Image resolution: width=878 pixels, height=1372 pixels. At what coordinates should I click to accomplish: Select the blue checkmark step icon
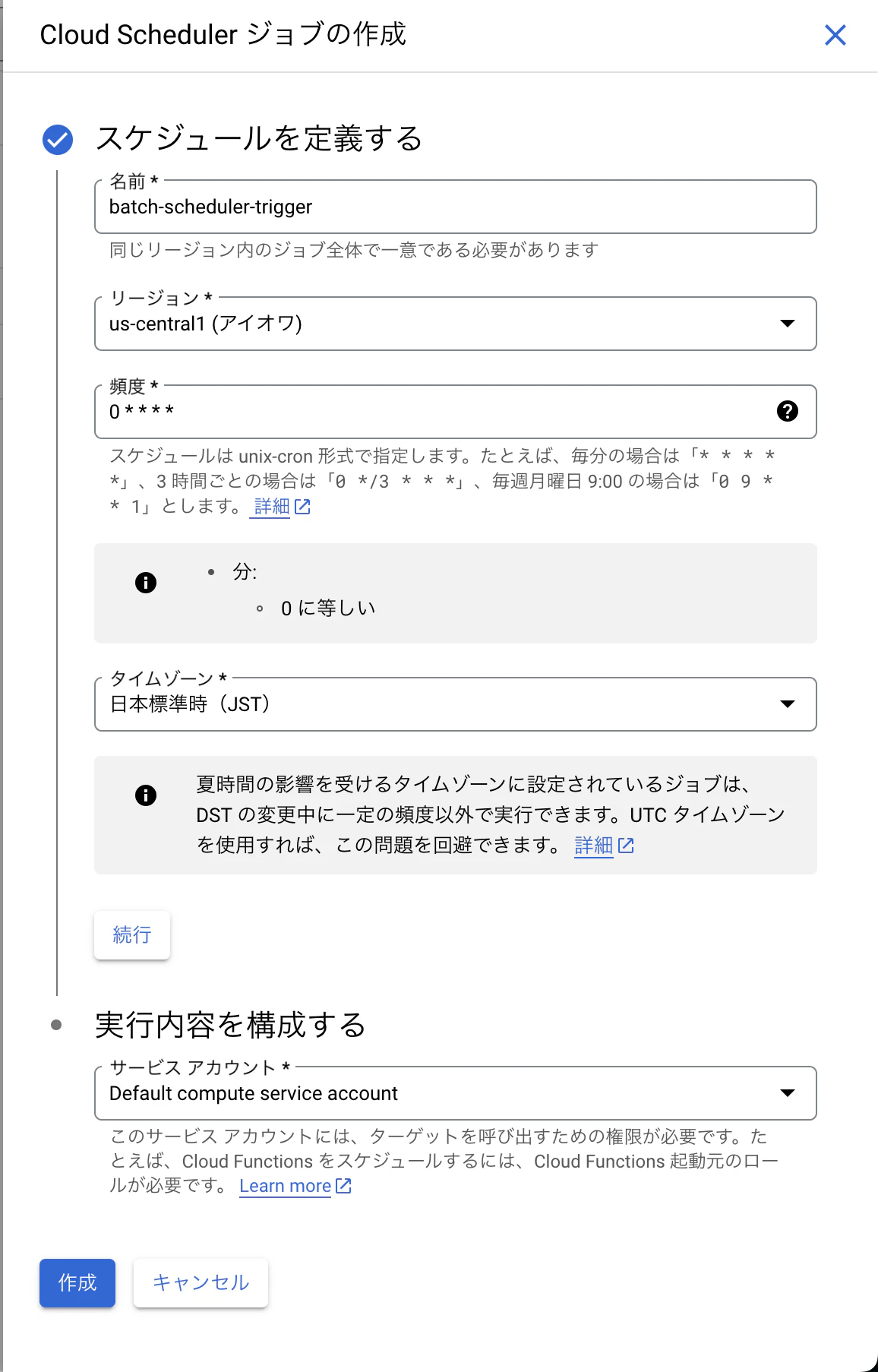[x=58, y=139]
